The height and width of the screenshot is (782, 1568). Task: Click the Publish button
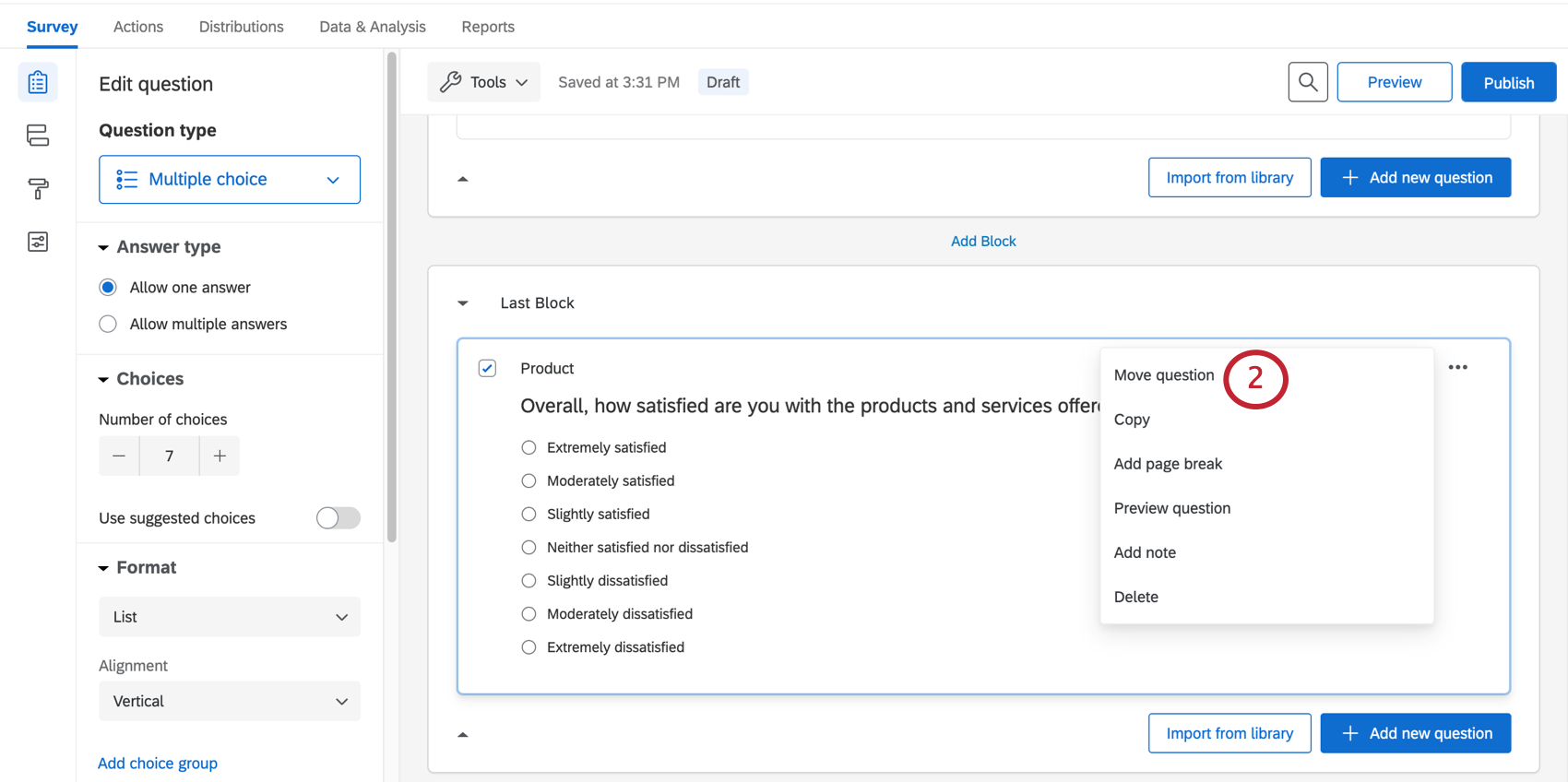click(x=1508, y=82)
